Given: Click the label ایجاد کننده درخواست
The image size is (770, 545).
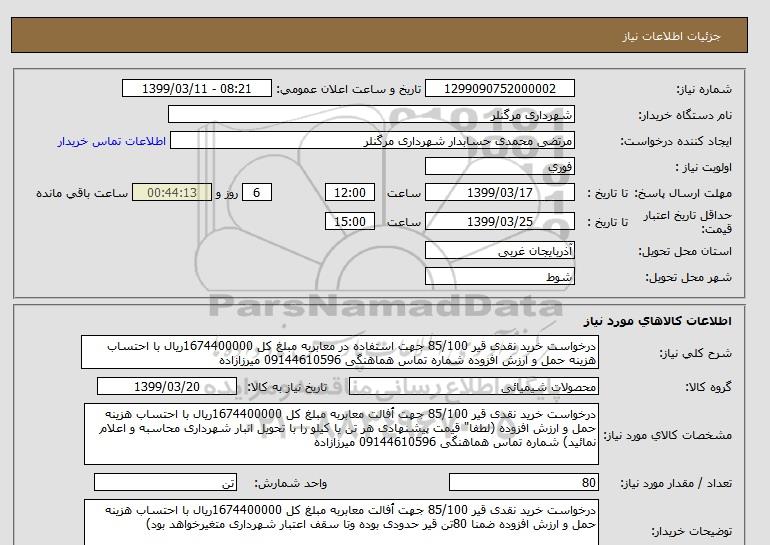Looking at the screenshot, I should pos(676,141).
